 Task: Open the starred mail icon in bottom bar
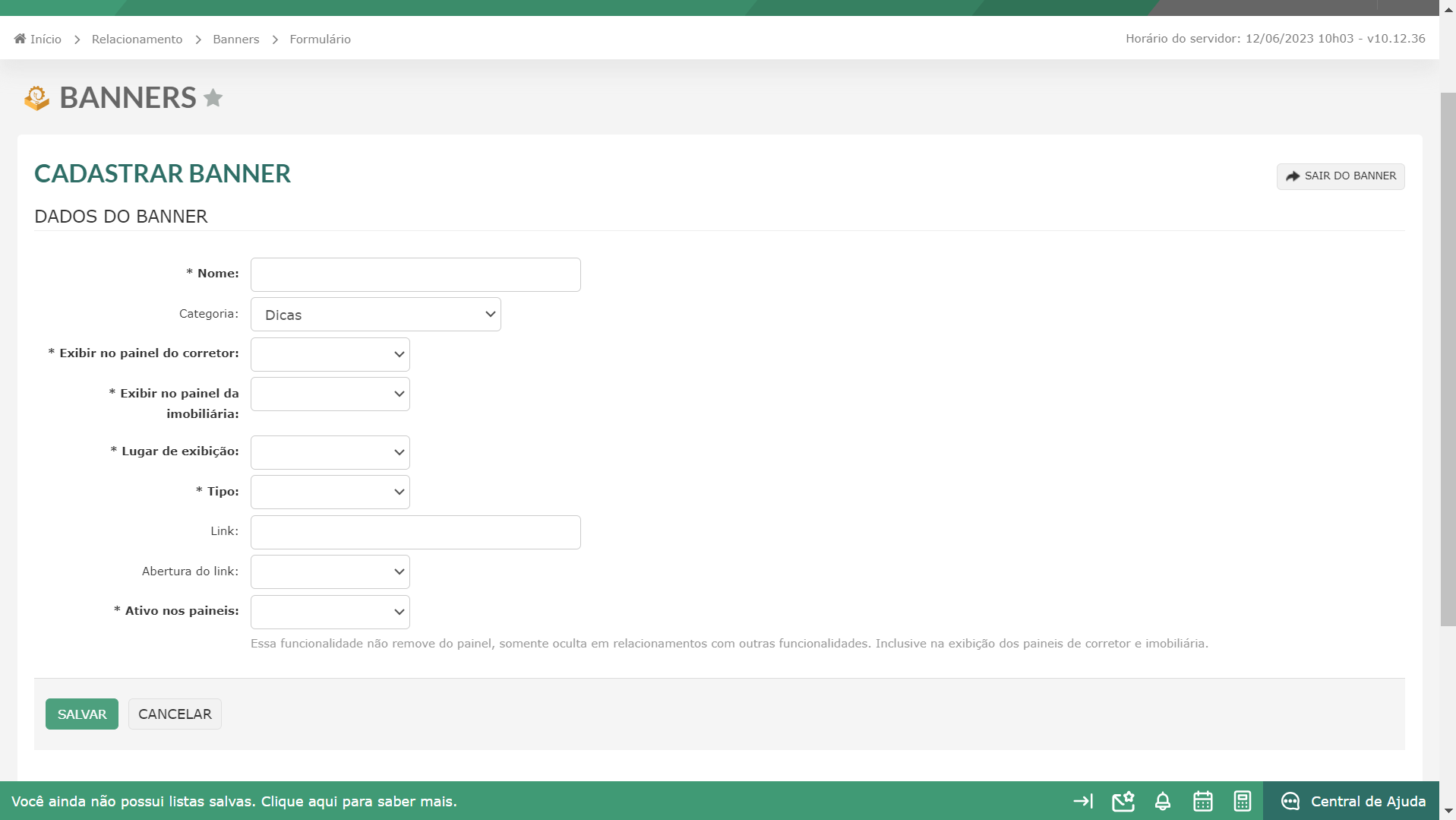[x=1123, y=801]
